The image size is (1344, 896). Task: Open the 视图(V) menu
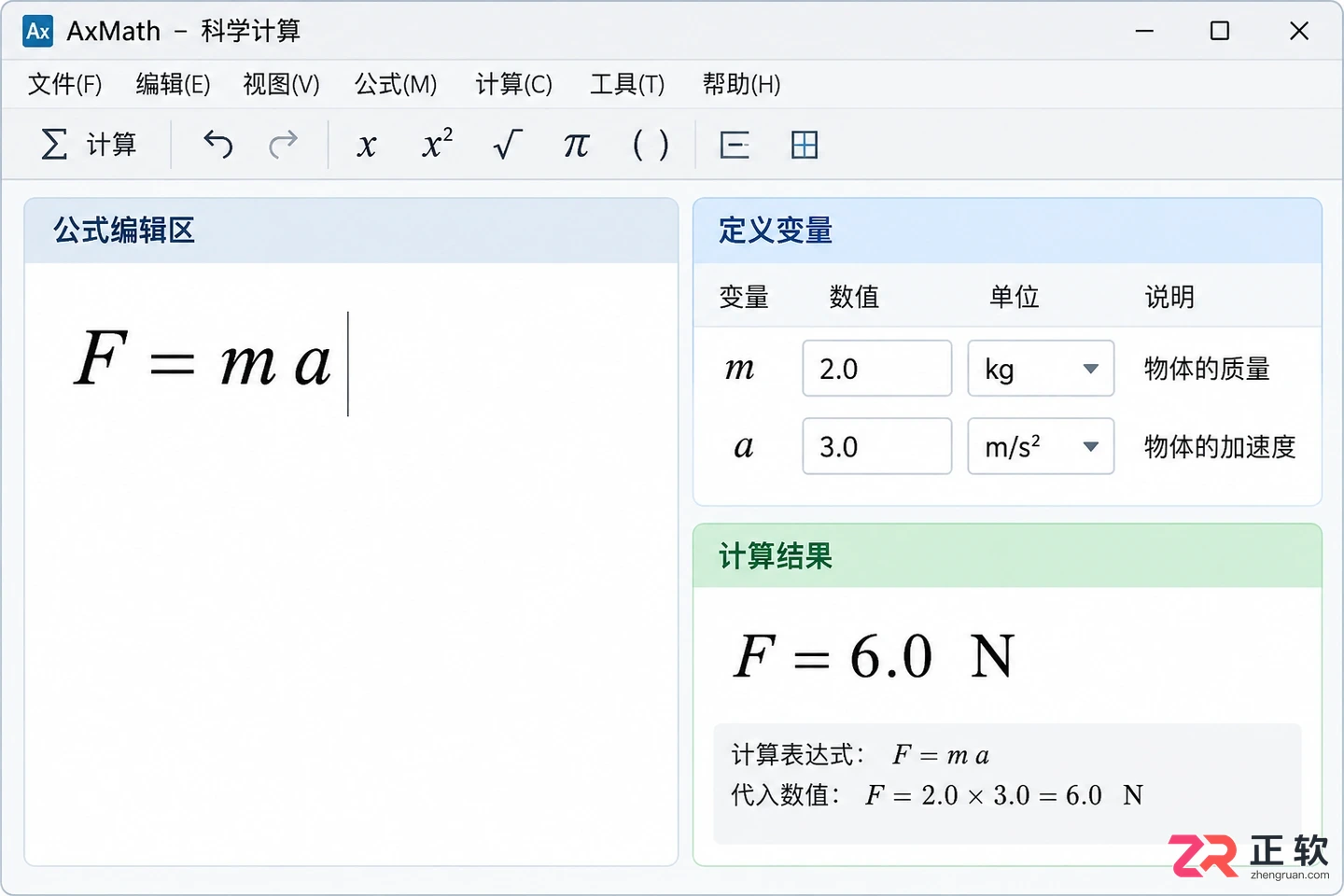pos(281,84)
